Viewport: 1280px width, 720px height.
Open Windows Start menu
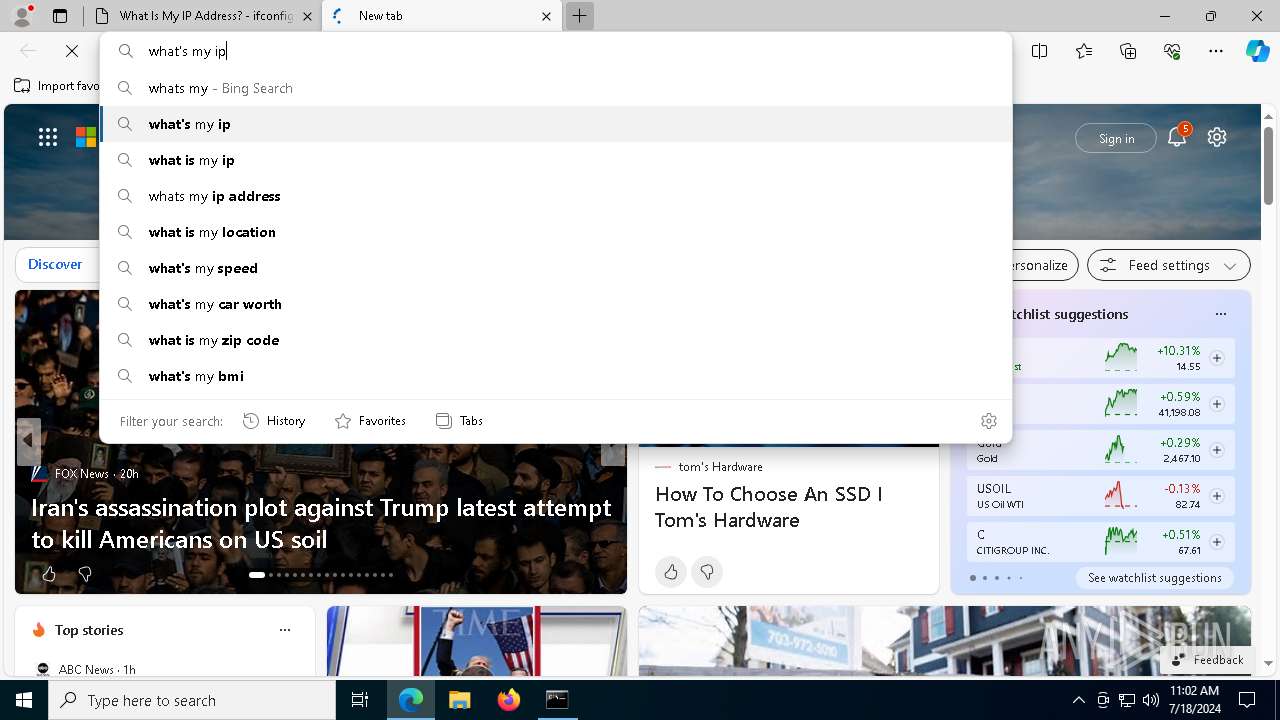click(24, 700)
